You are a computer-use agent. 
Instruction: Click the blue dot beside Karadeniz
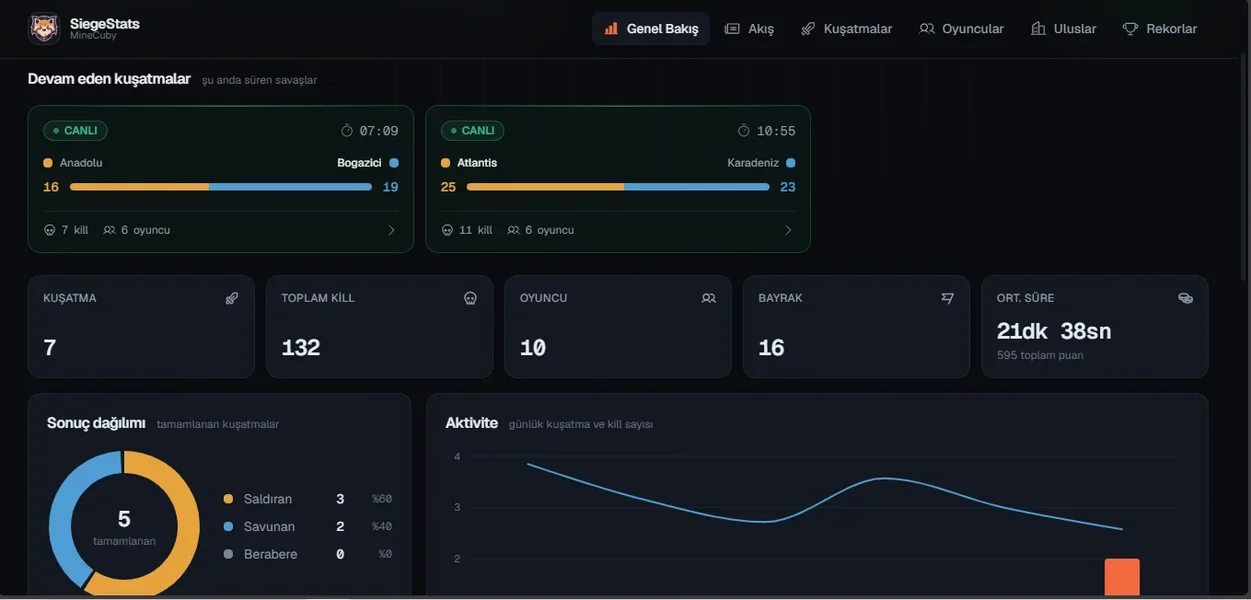pos(791,163)
